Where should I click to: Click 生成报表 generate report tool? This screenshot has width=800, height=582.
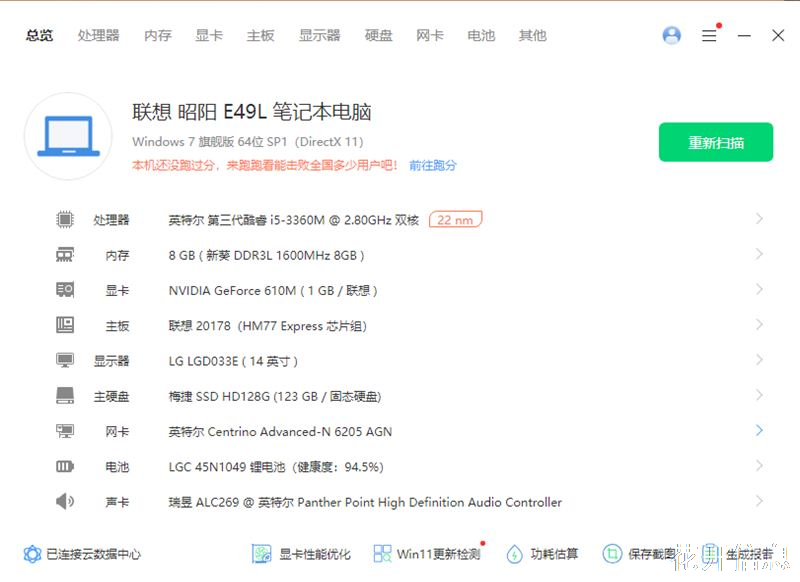[x=738, y=554]
